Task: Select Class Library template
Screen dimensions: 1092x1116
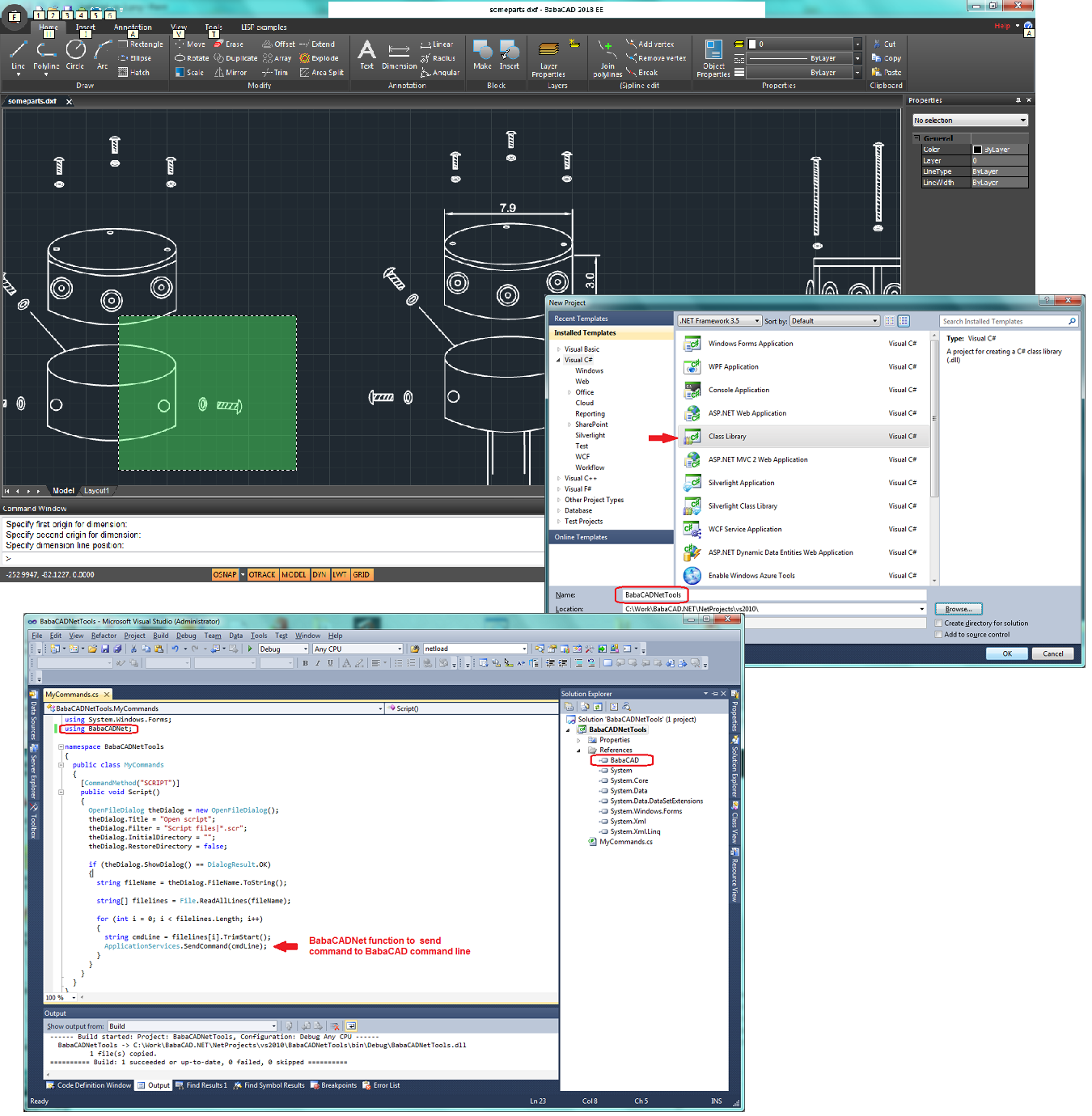Action: coord(803,437)
